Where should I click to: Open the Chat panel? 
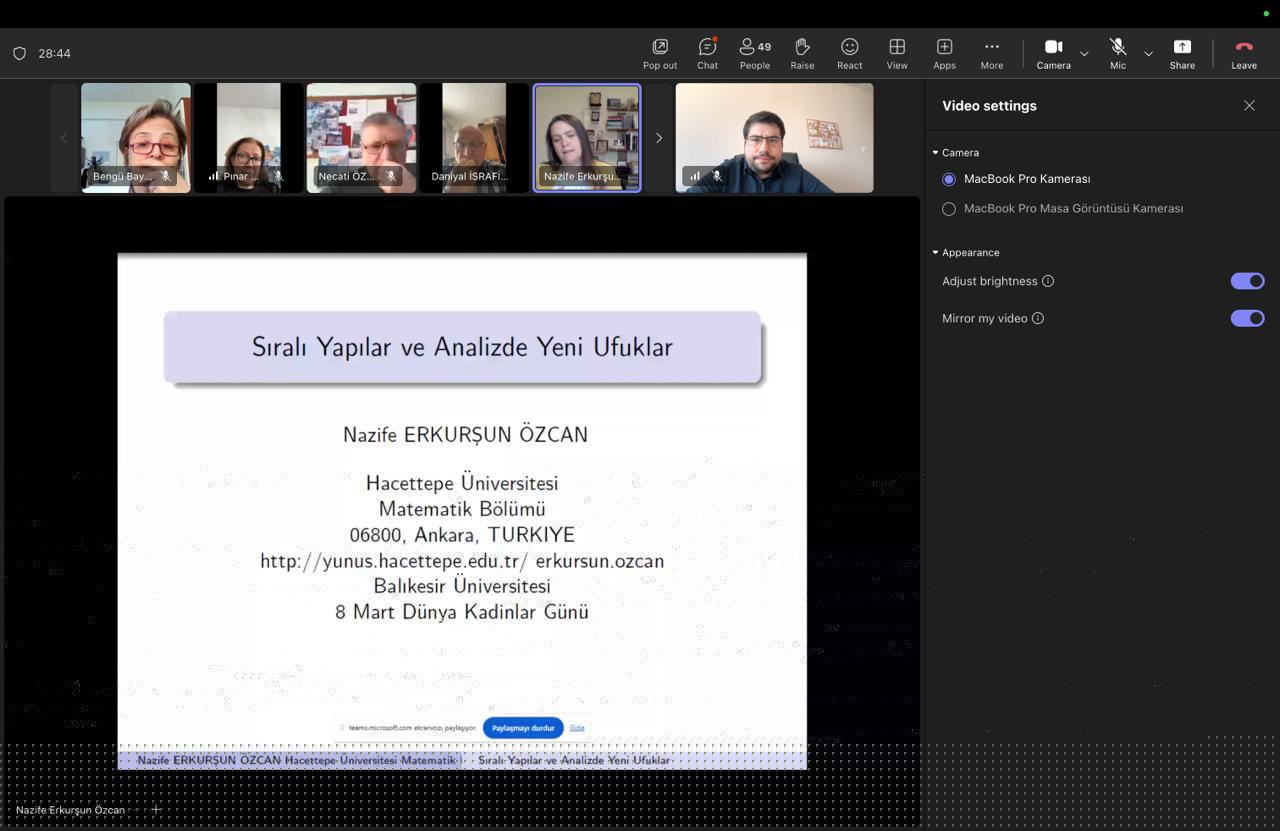707,47
